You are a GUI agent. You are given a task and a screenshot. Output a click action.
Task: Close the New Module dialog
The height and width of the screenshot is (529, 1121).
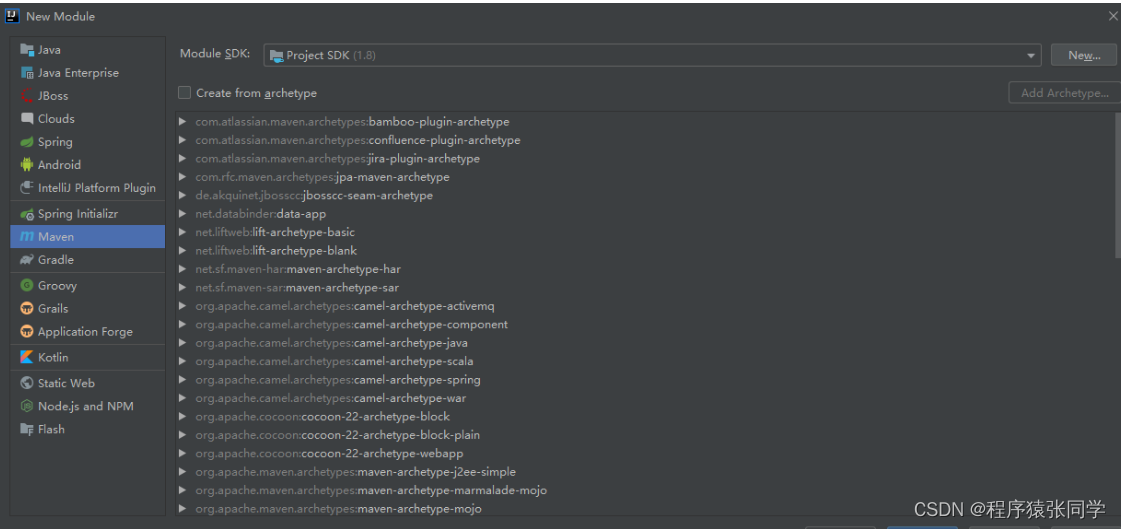1112,16
